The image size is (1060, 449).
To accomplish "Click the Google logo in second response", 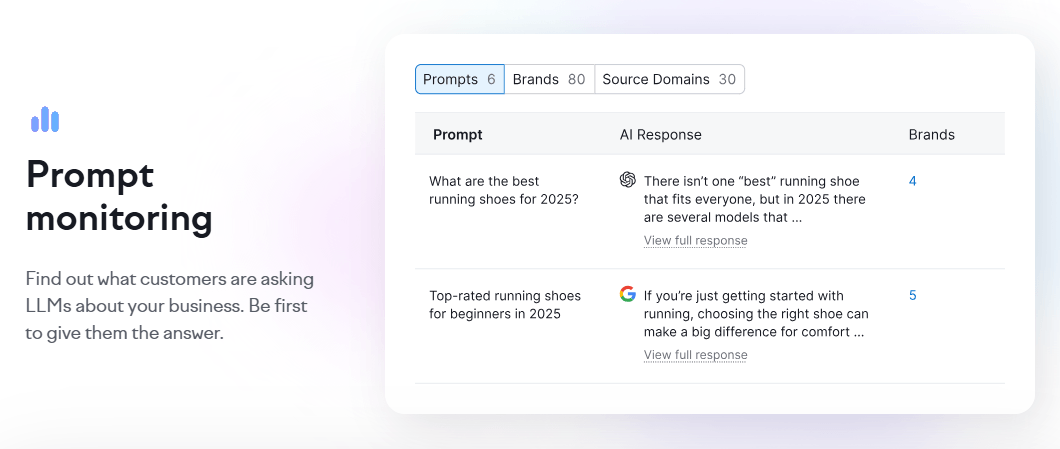I will tap(627, 294).
